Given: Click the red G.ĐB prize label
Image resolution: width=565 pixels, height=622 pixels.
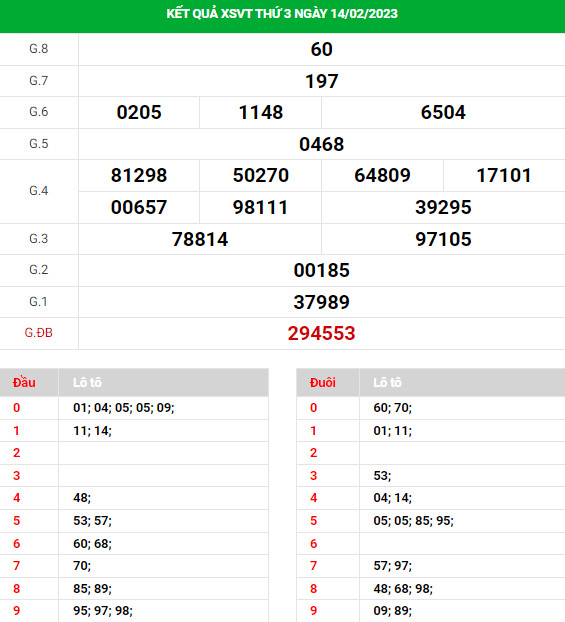Looking at the screenshot, I should 38,332.
